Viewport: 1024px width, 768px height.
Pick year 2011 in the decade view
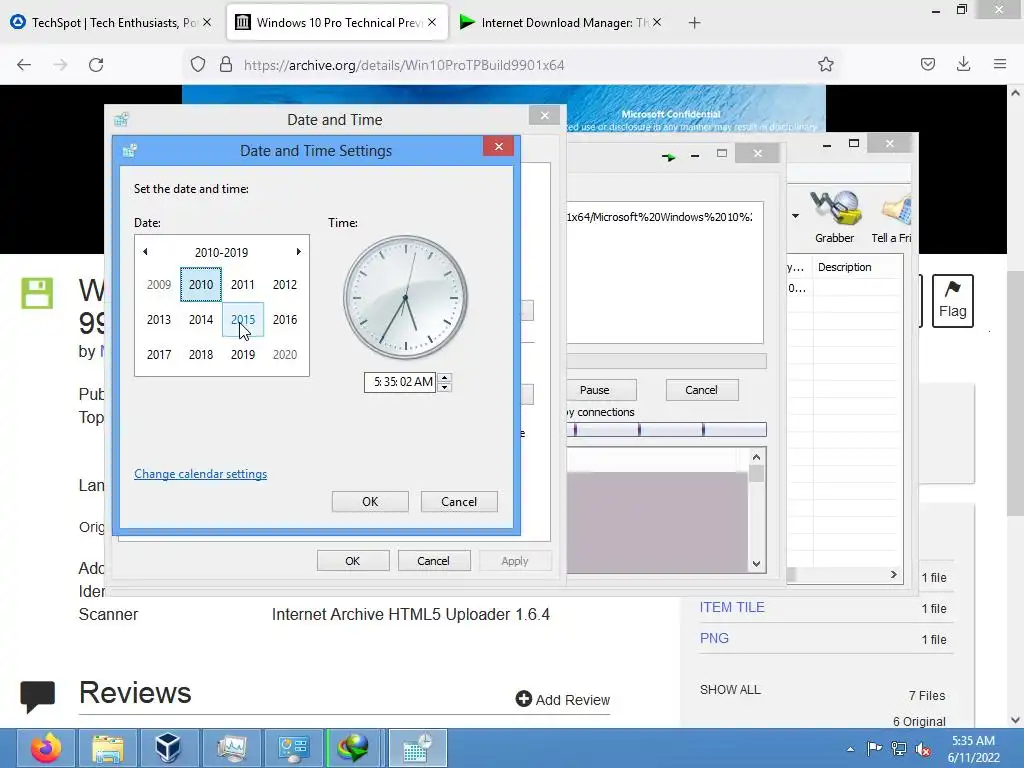(x=243, y=285)
